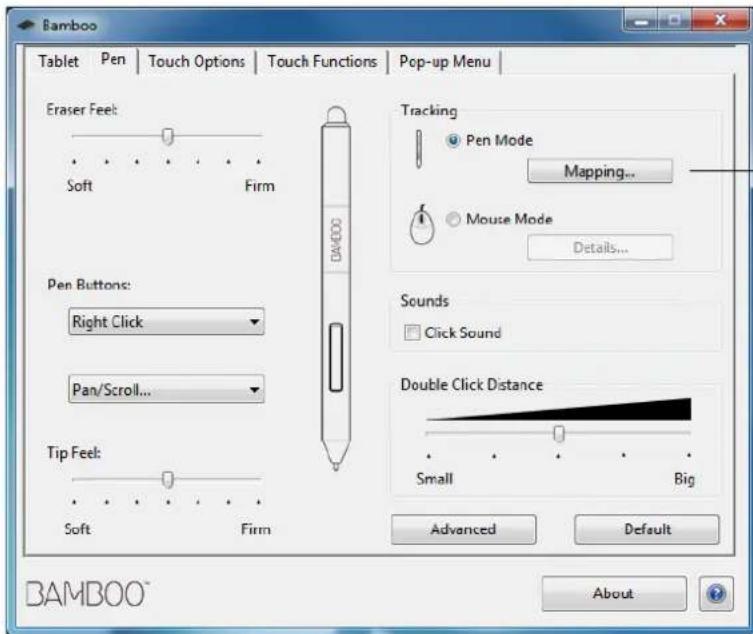Click the 'Sounds' group label
Image resolution: width=753 pixels, height=634 pixels.
pos(425,301)
